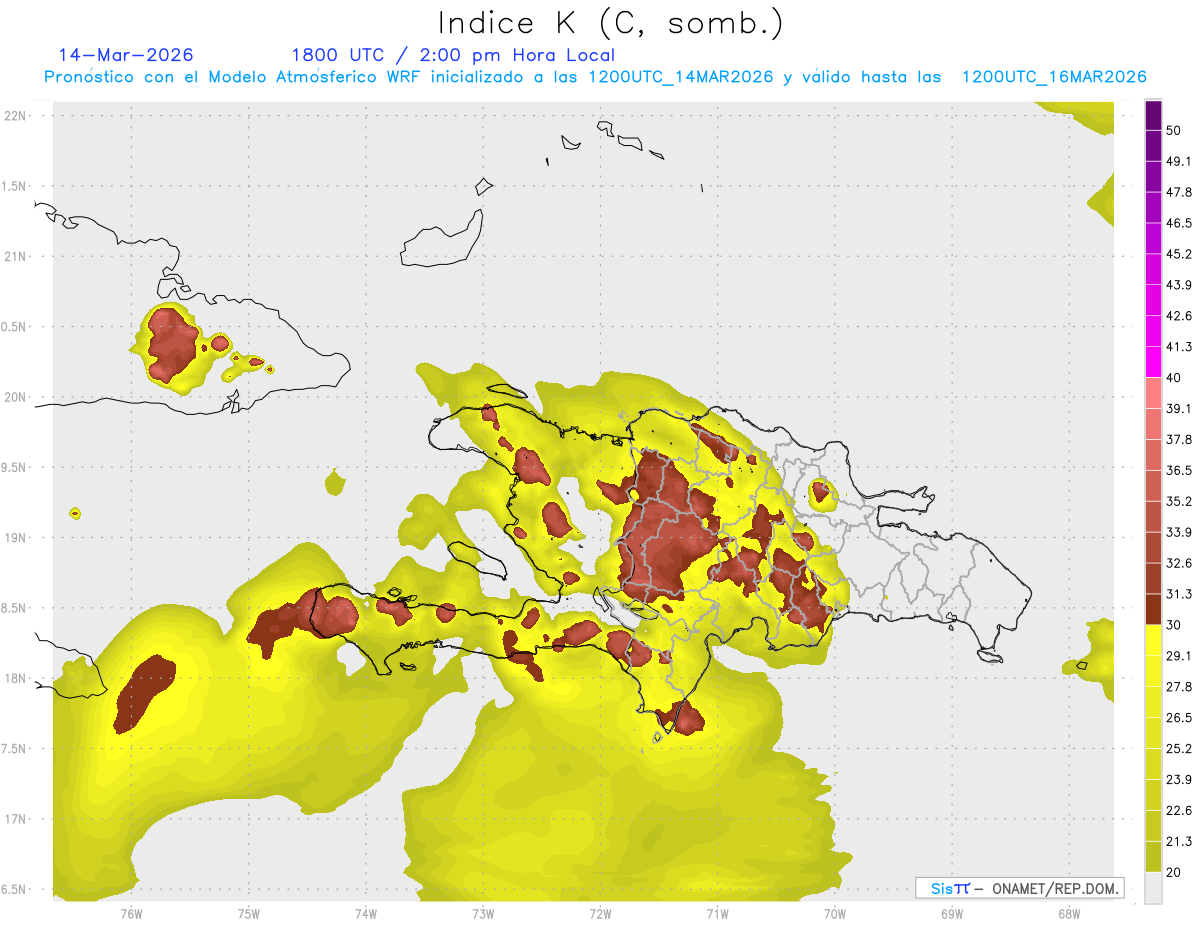Click the longitude axis label '71W'
The width and height of the screenshot is (1200, 927).
click(x=717, y=913)
